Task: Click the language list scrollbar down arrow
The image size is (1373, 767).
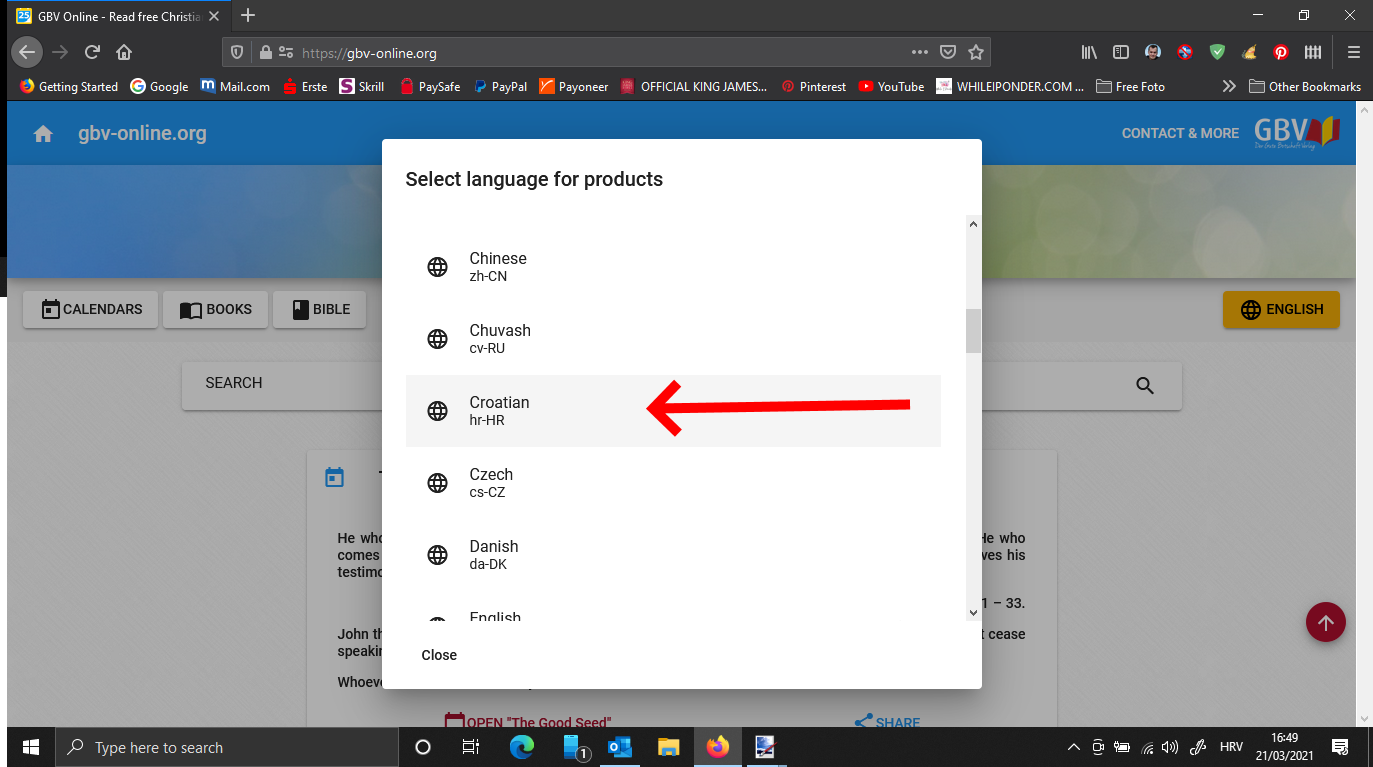Action: pos(973,612)
